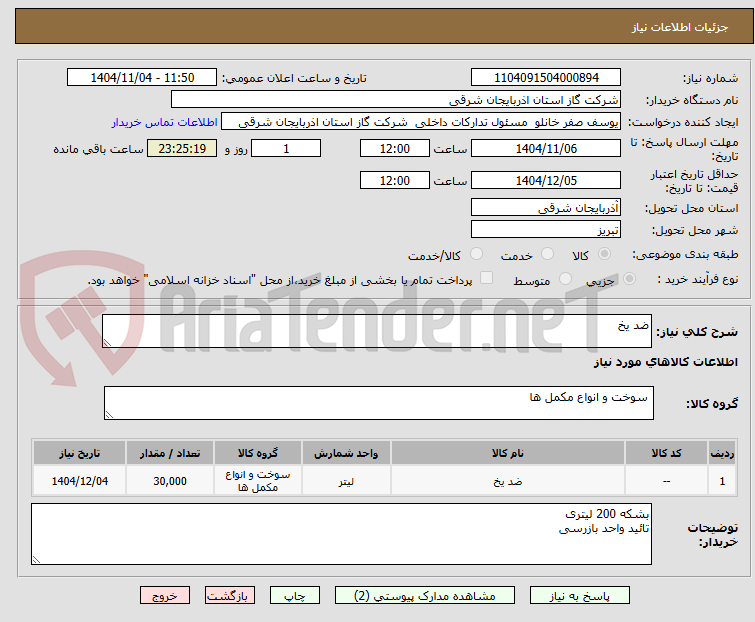Click the بازگشت back button
The width and height of the screenshot is (755, 622).
(x=230, y=596)
